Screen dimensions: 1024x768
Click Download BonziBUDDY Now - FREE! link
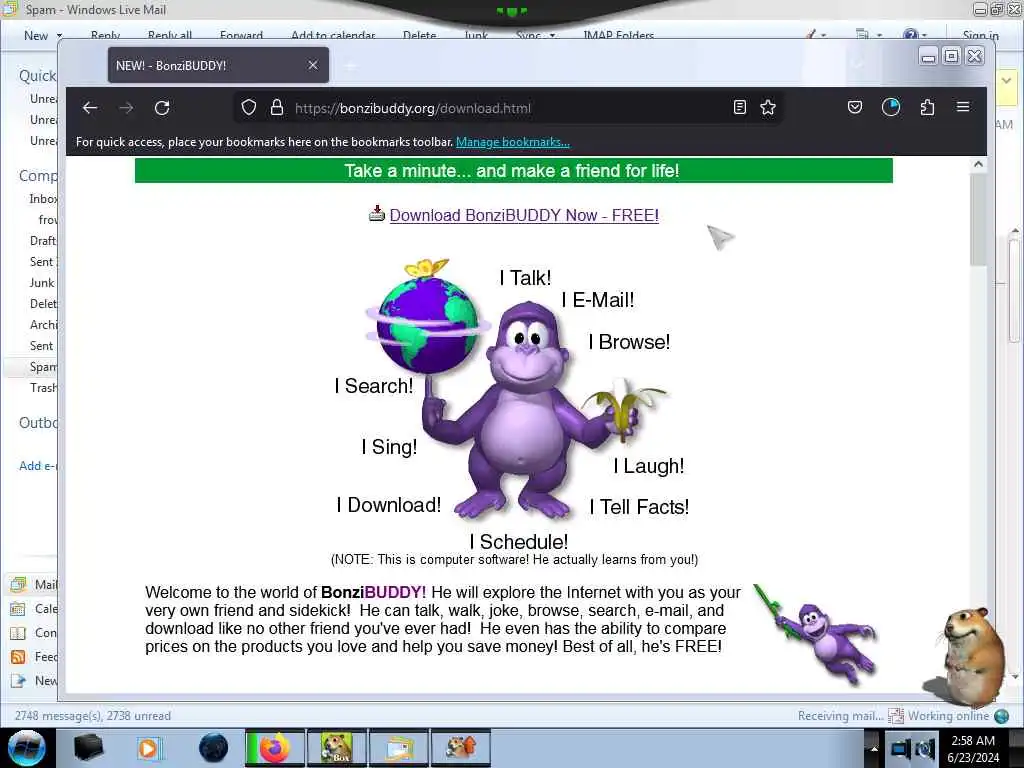524,216
